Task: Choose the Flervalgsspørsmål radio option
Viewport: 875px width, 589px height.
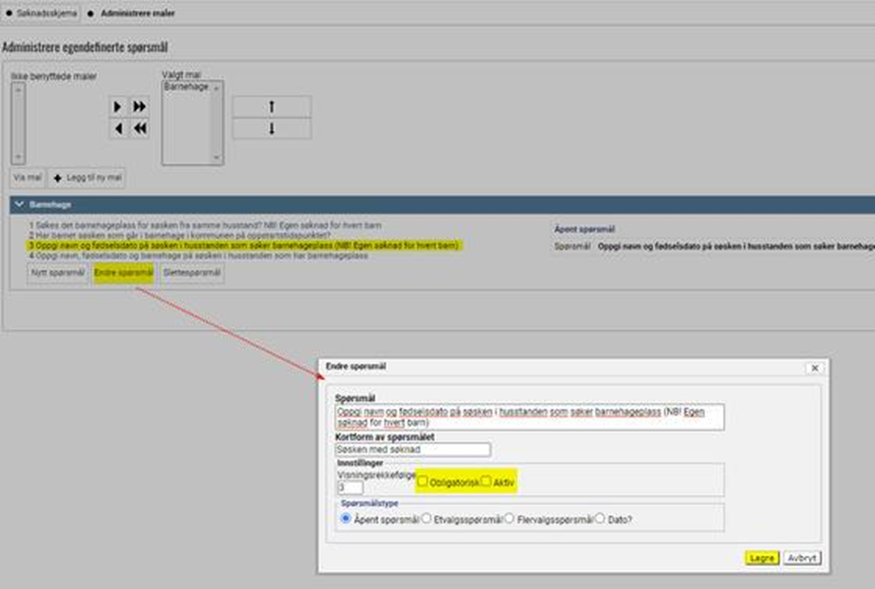Action: [509, 518]
